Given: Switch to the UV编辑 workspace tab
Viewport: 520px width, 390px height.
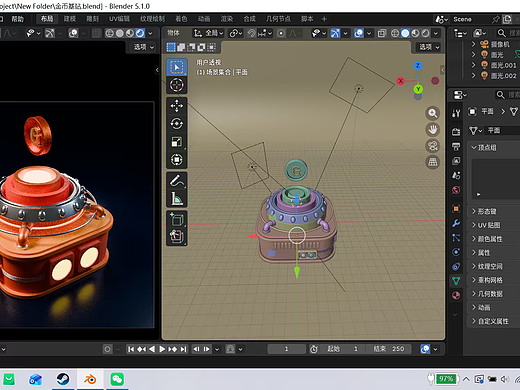Looking at the screenshot, I should [119, 19].
